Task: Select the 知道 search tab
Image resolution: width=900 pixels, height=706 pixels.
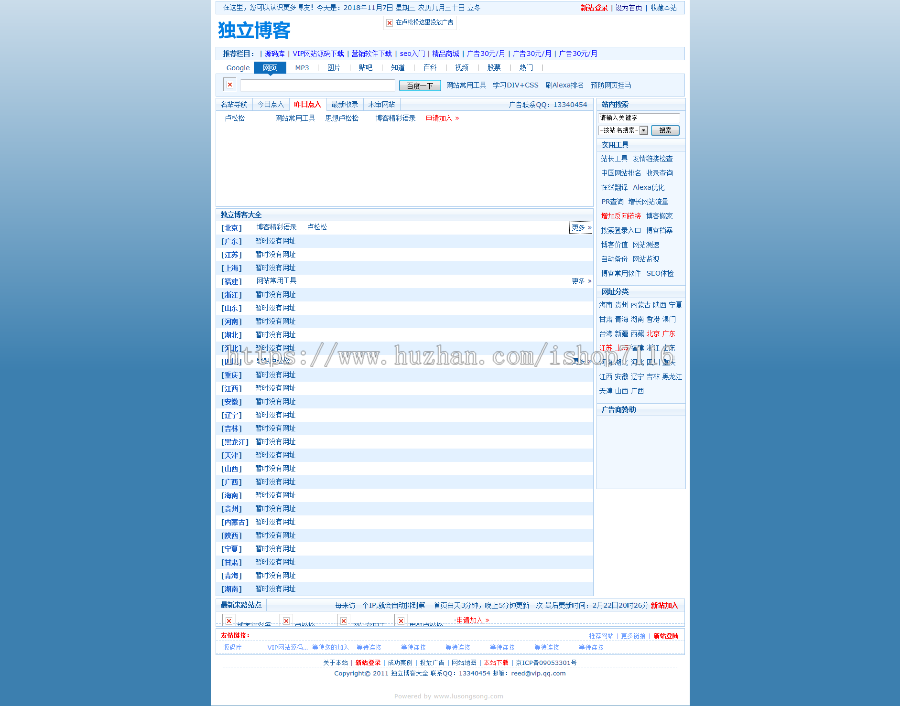Action: (x=397, y=68)
